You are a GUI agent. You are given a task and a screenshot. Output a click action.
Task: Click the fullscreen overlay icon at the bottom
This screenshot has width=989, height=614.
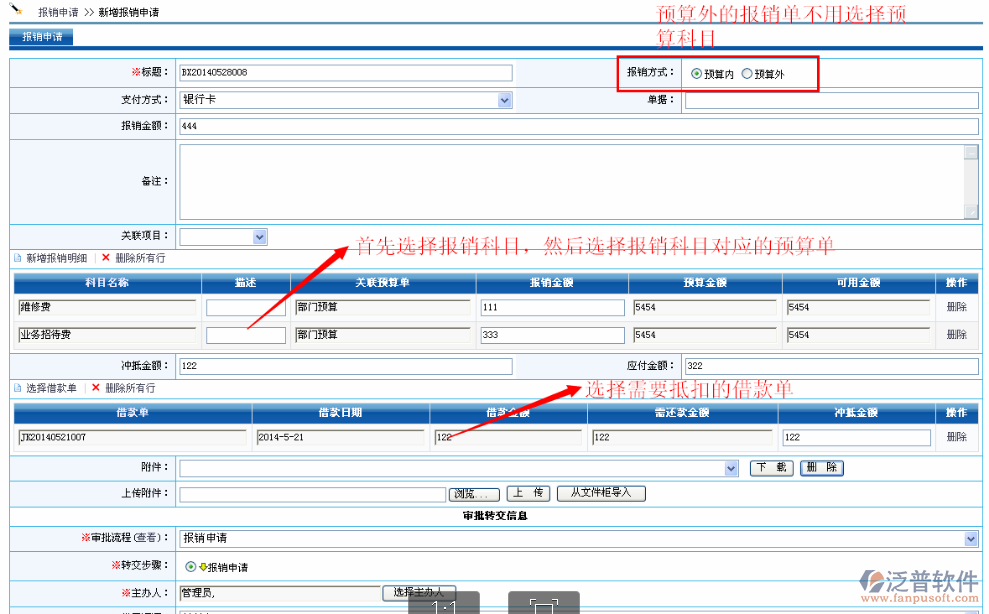(543, 606)
